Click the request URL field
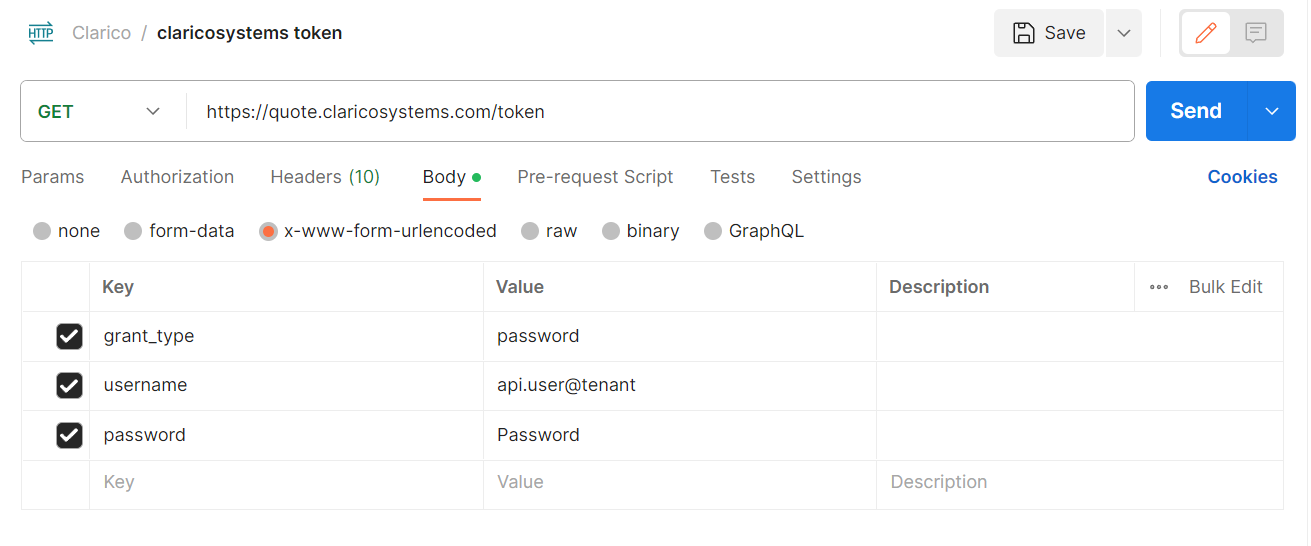This screenshot has height=546, width=1311. [660, 111]
